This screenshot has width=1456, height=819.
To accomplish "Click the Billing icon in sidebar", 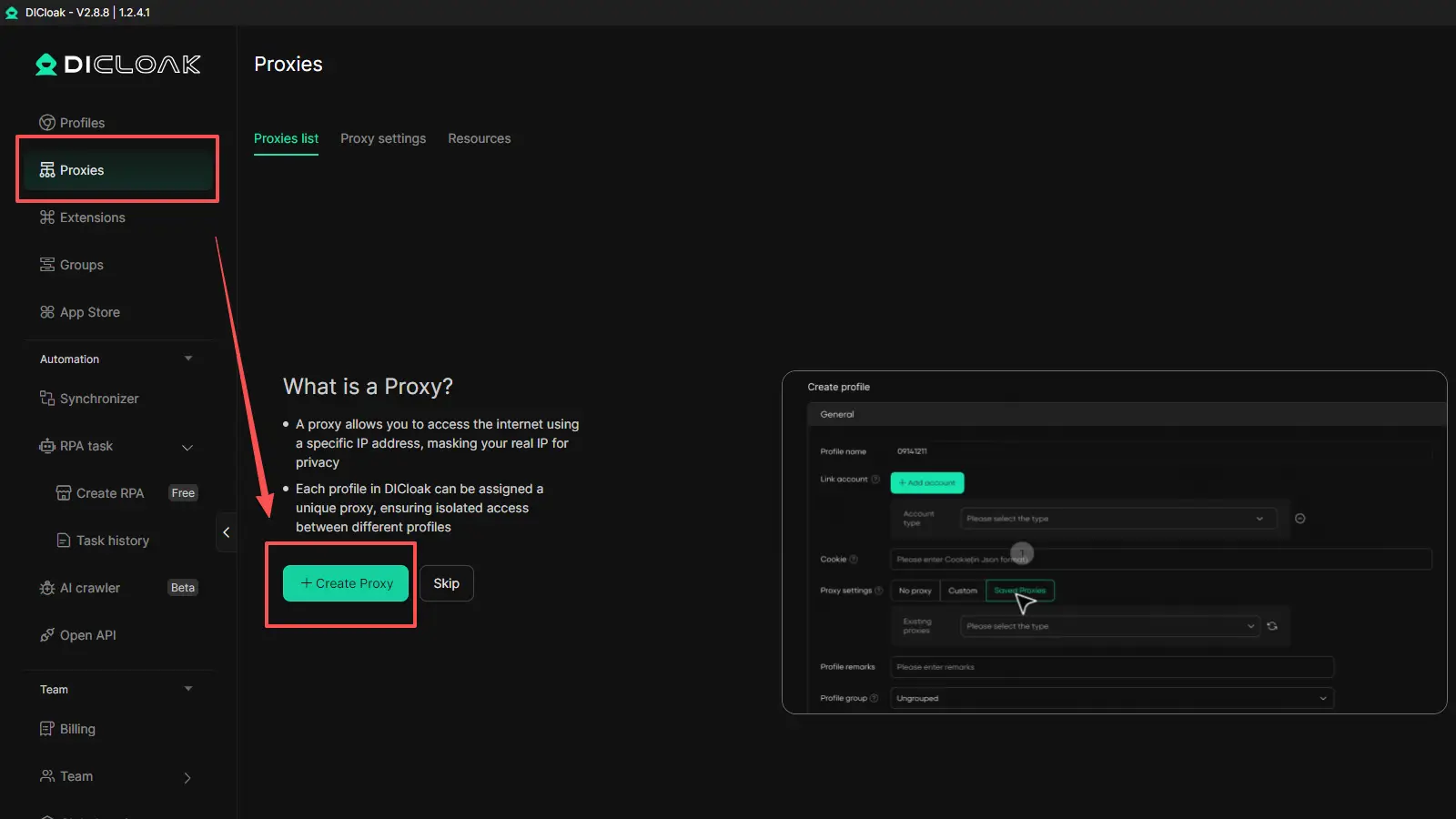I will tap(47, 729).
